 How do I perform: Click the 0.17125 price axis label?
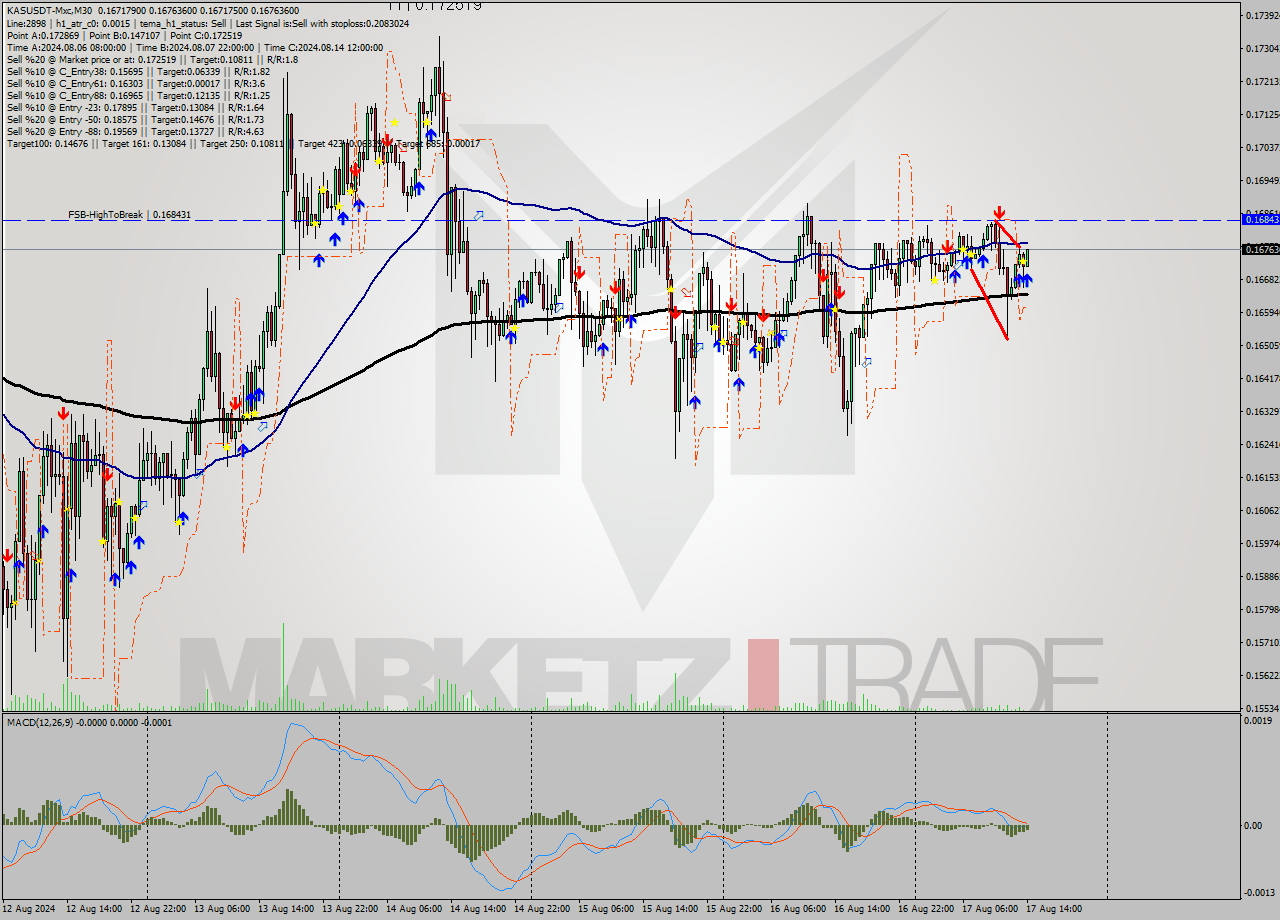(1261, 114)
